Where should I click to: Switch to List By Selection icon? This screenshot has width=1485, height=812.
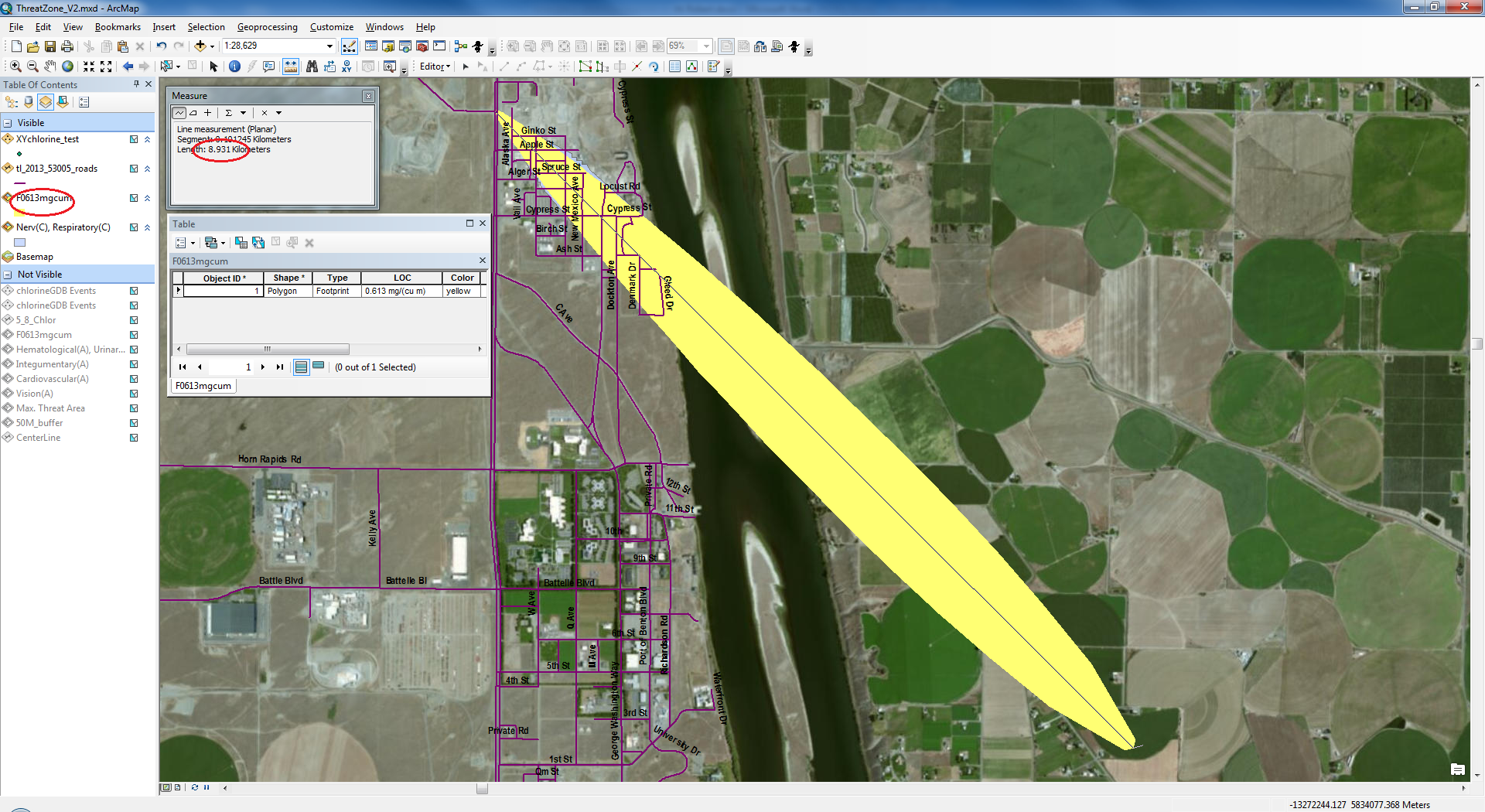(63, 102)
